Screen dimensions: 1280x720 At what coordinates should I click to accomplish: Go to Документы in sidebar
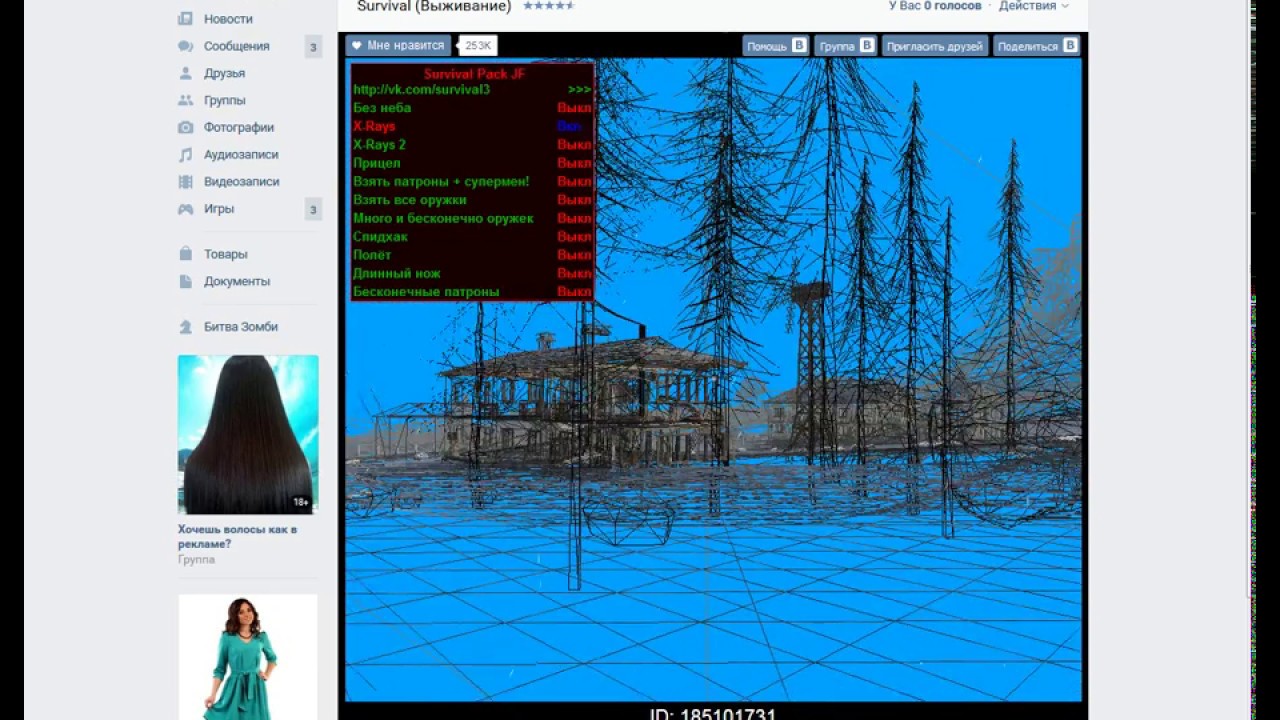[x=237, y=281]
